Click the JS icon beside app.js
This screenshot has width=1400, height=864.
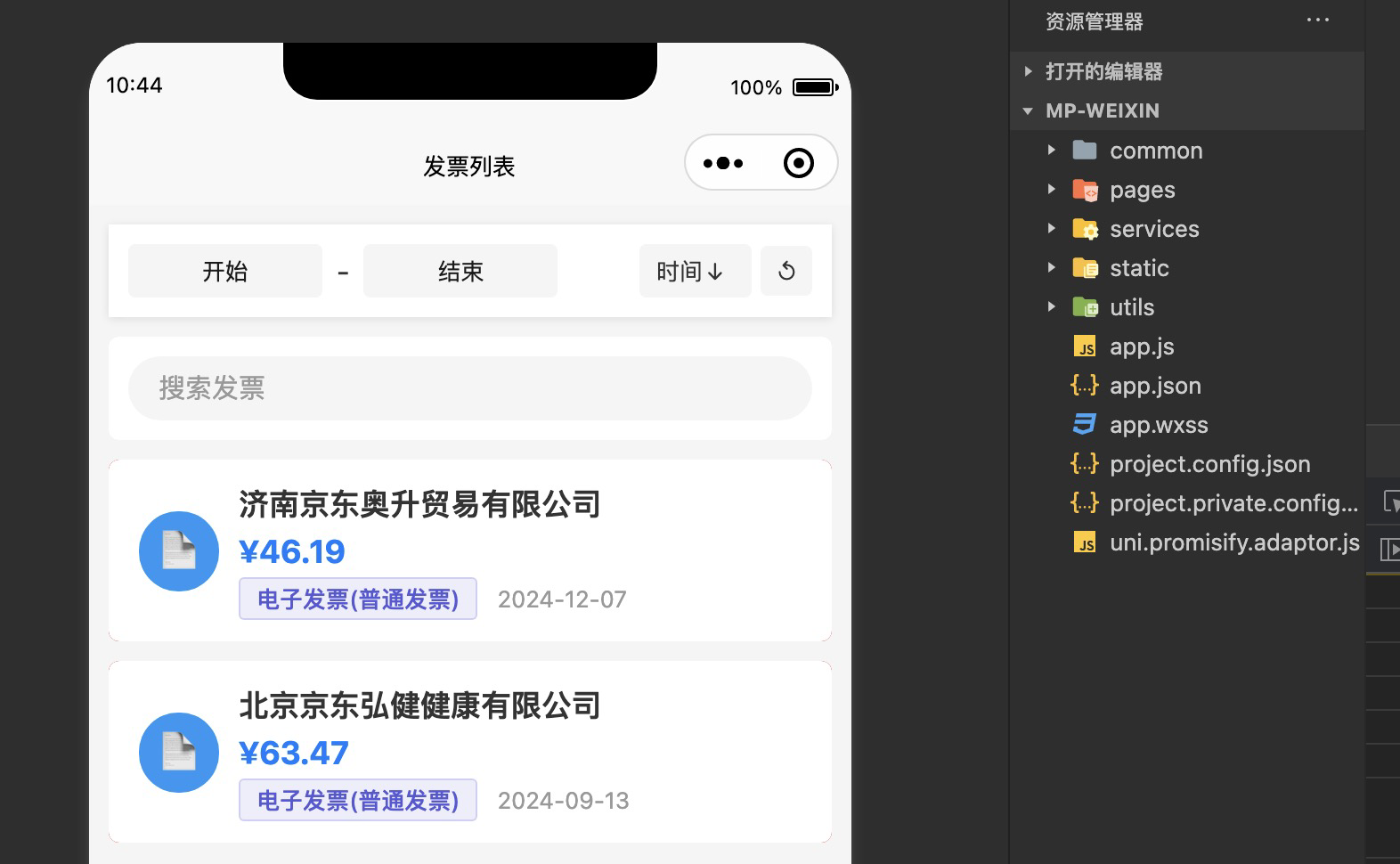pos(1085,346)
